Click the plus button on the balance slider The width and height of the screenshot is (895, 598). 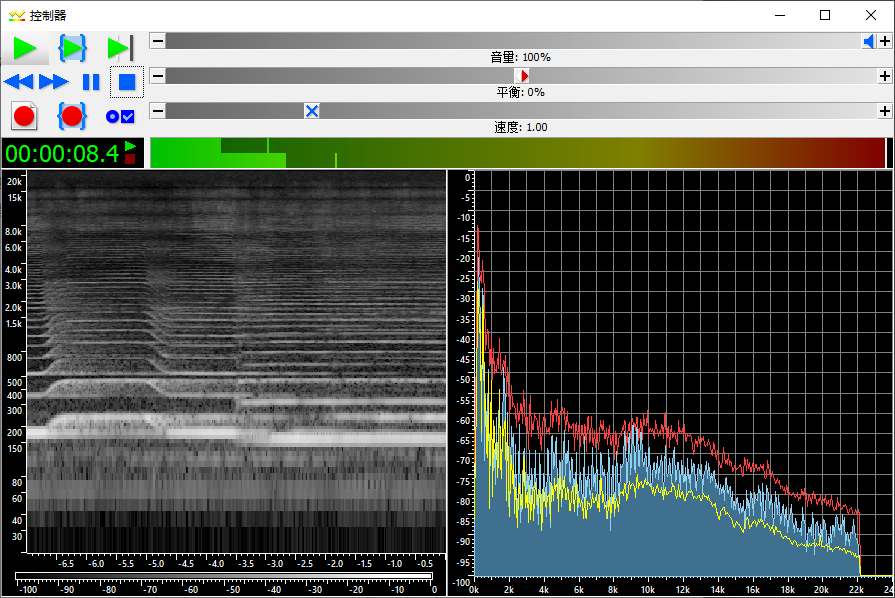(x=885, y=76)
